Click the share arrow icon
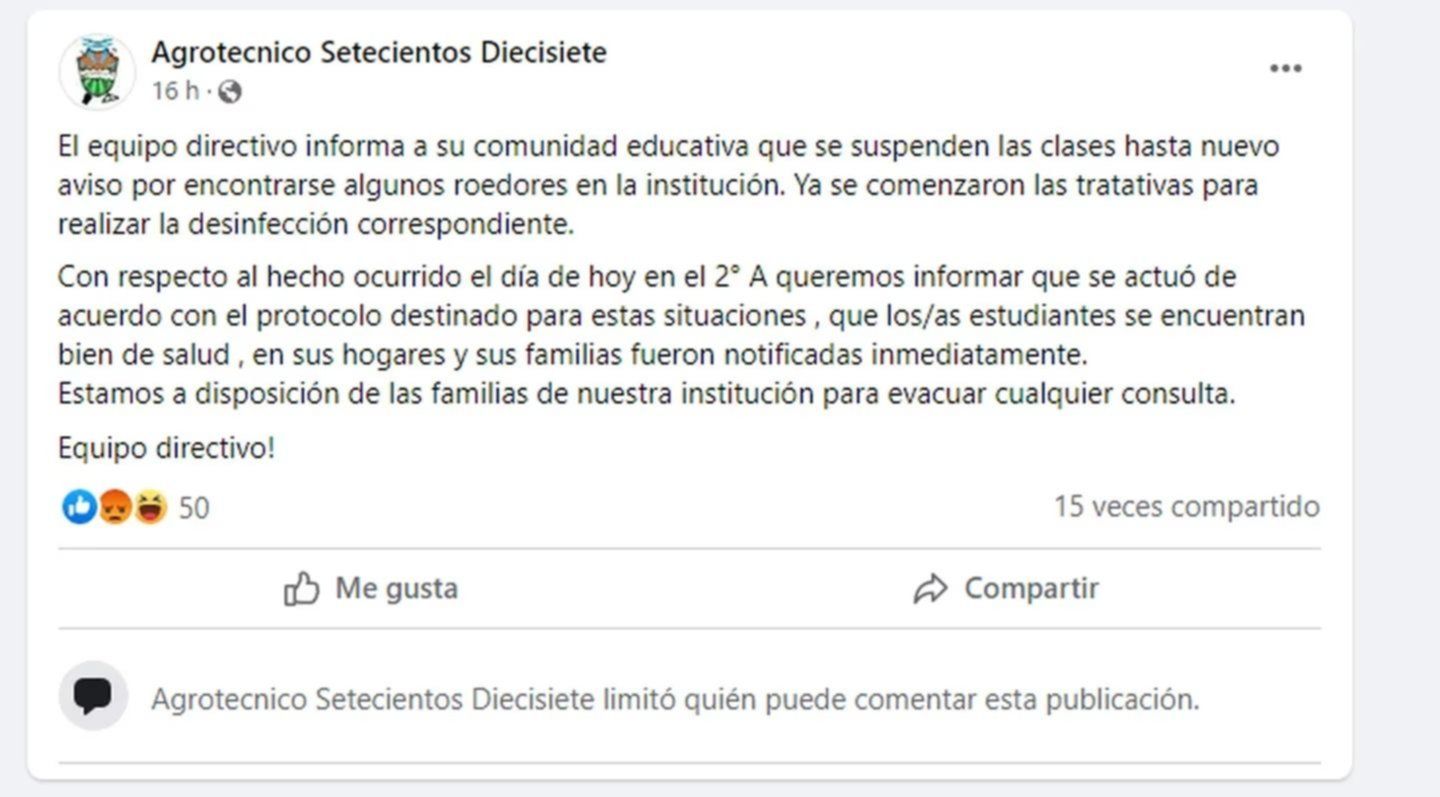The image size is (1440, 797). (x=930, y=589)
